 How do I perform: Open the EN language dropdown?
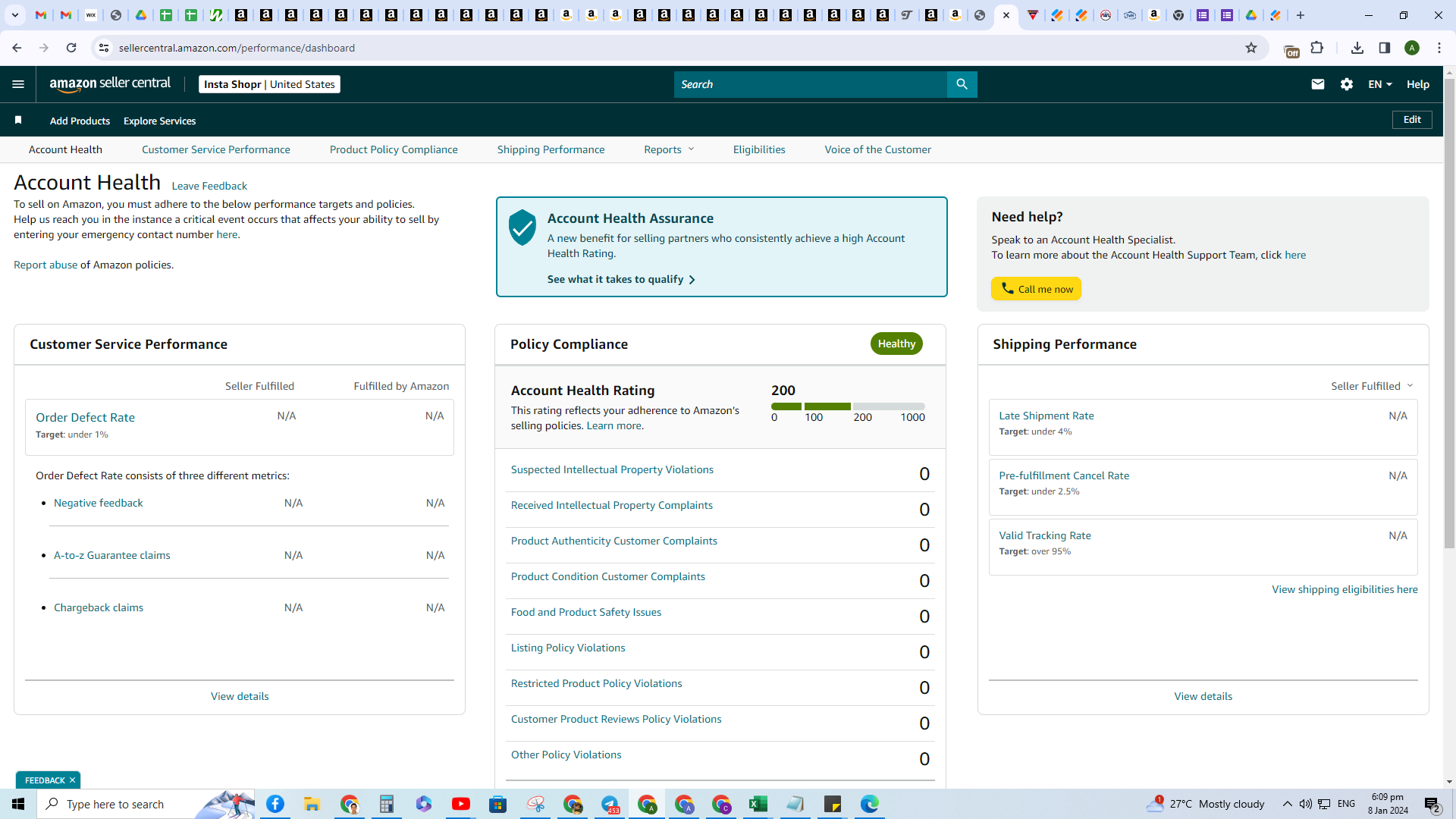coord(1380,84)
